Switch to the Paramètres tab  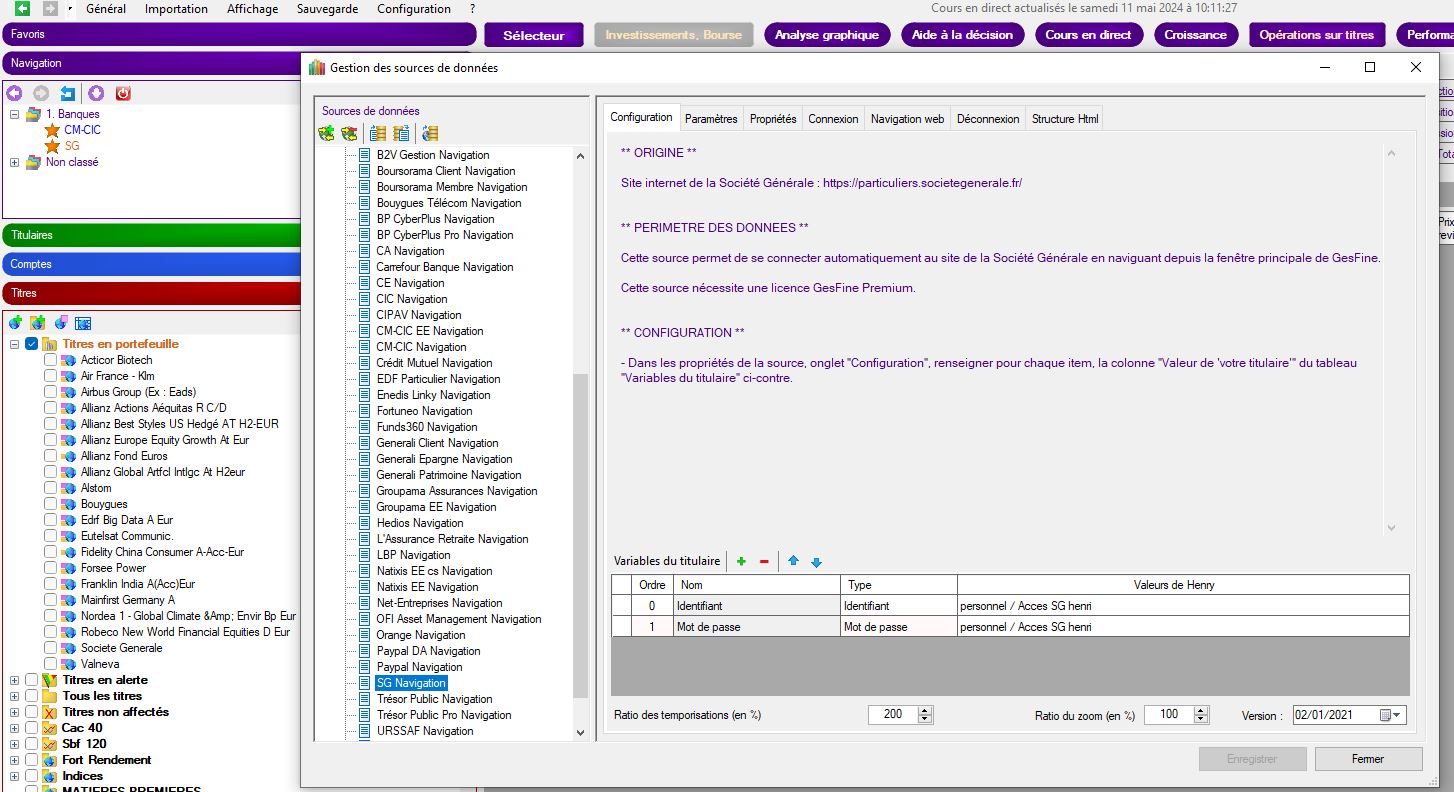(710, 118)
